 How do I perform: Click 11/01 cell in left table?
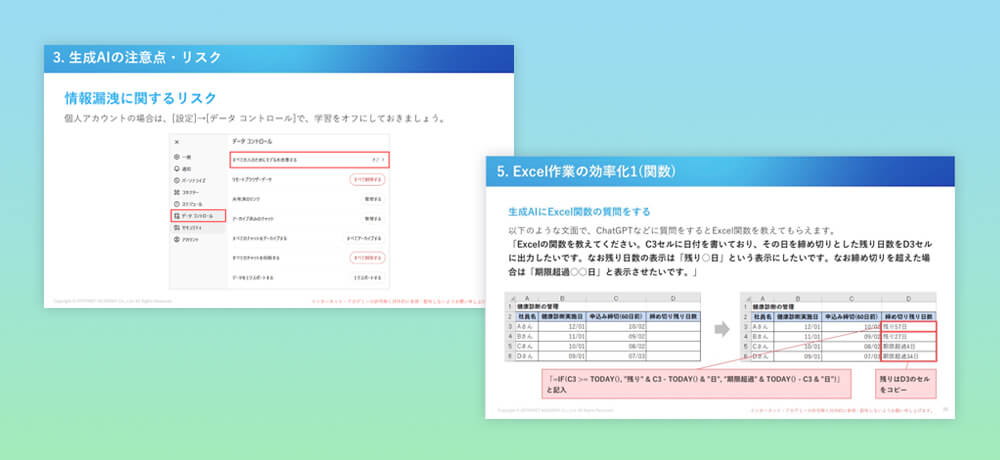(x=562, y=336)
